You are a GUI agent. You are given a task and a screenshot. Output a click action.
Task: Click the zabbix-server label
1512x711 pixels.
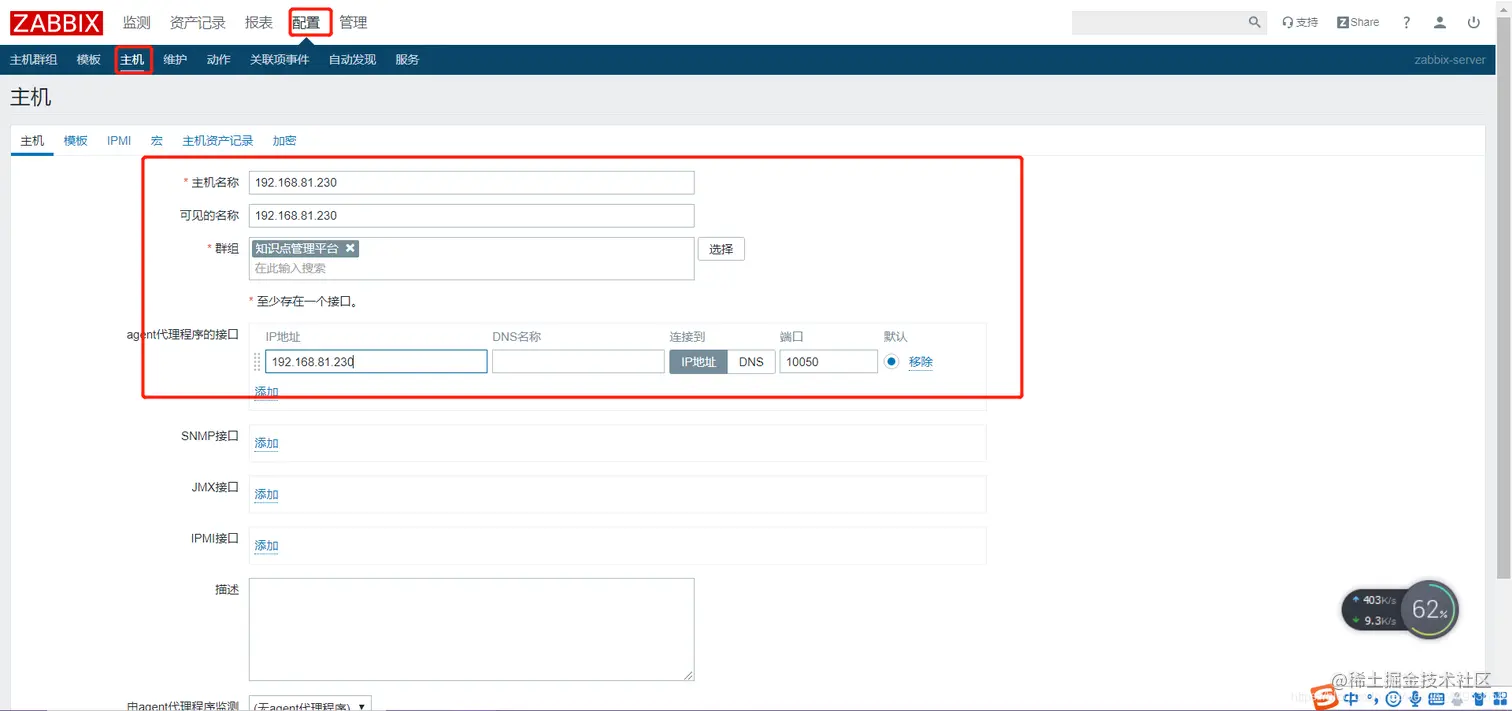point(1449,60)
